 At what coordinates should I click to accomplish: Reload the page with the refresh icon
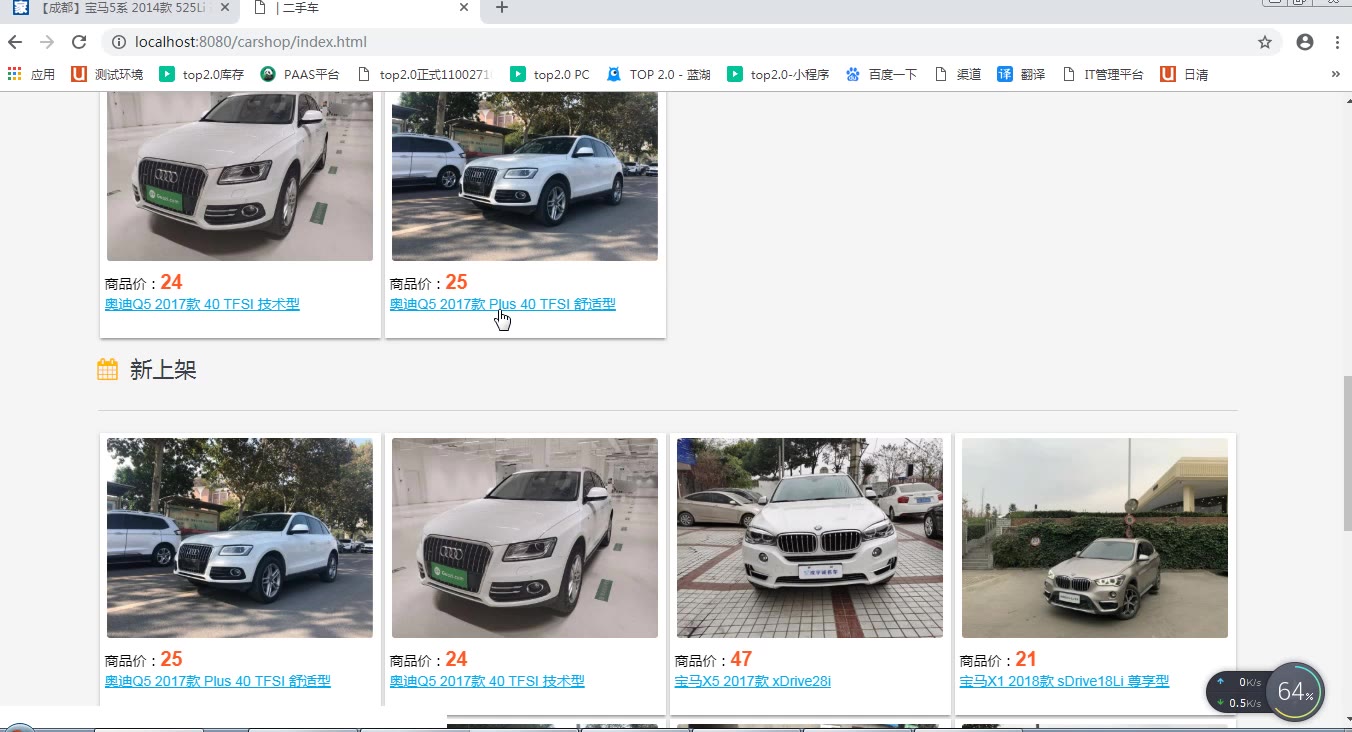click(79, 42)
